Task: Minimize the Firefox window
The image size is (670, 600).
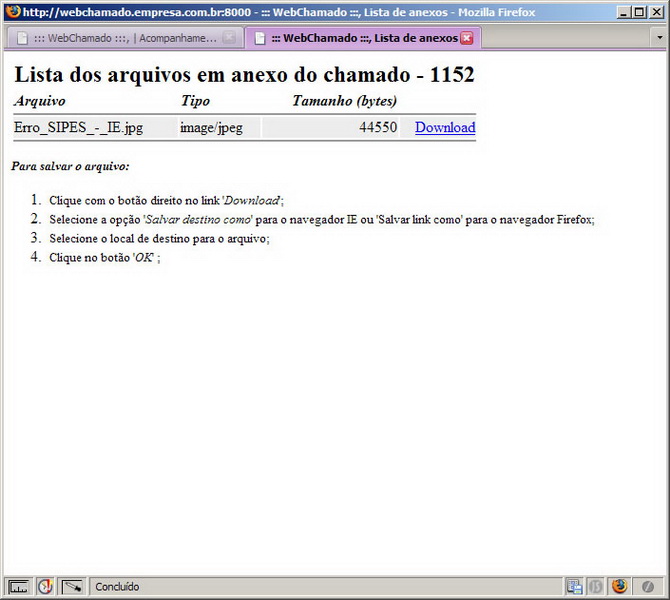Action: 624,12
